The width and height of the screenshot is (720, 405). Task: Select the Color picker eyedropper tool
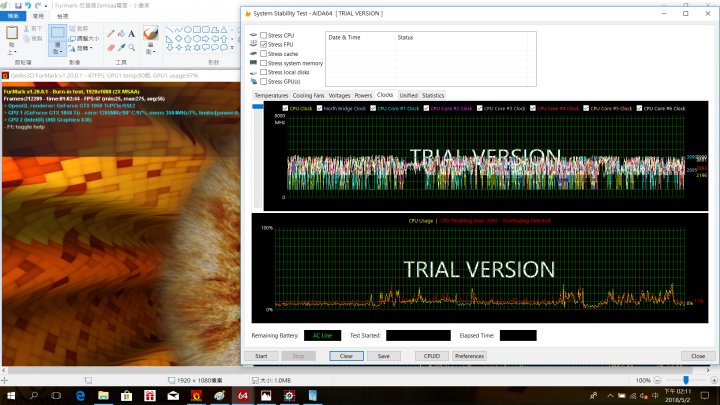(121, 47)
